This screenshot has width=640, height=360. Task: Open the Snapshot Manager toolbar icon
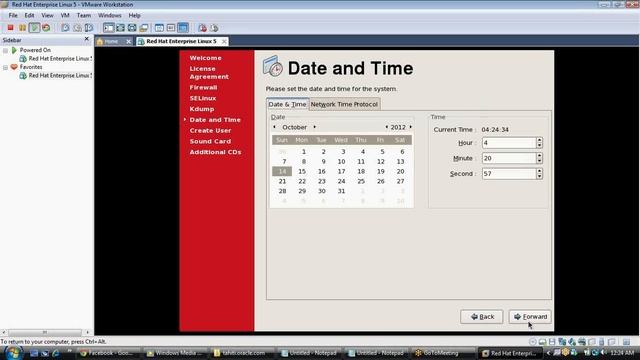coord(89,28)
